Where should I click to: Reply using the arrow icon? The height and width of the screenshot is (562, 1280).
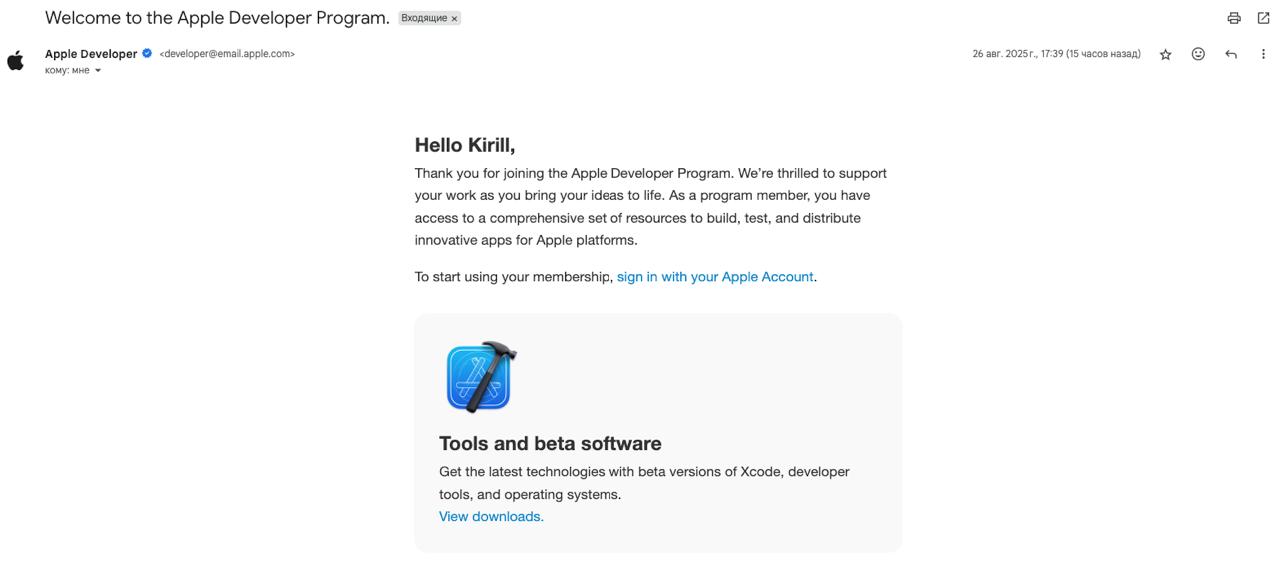pos(1231,54)
